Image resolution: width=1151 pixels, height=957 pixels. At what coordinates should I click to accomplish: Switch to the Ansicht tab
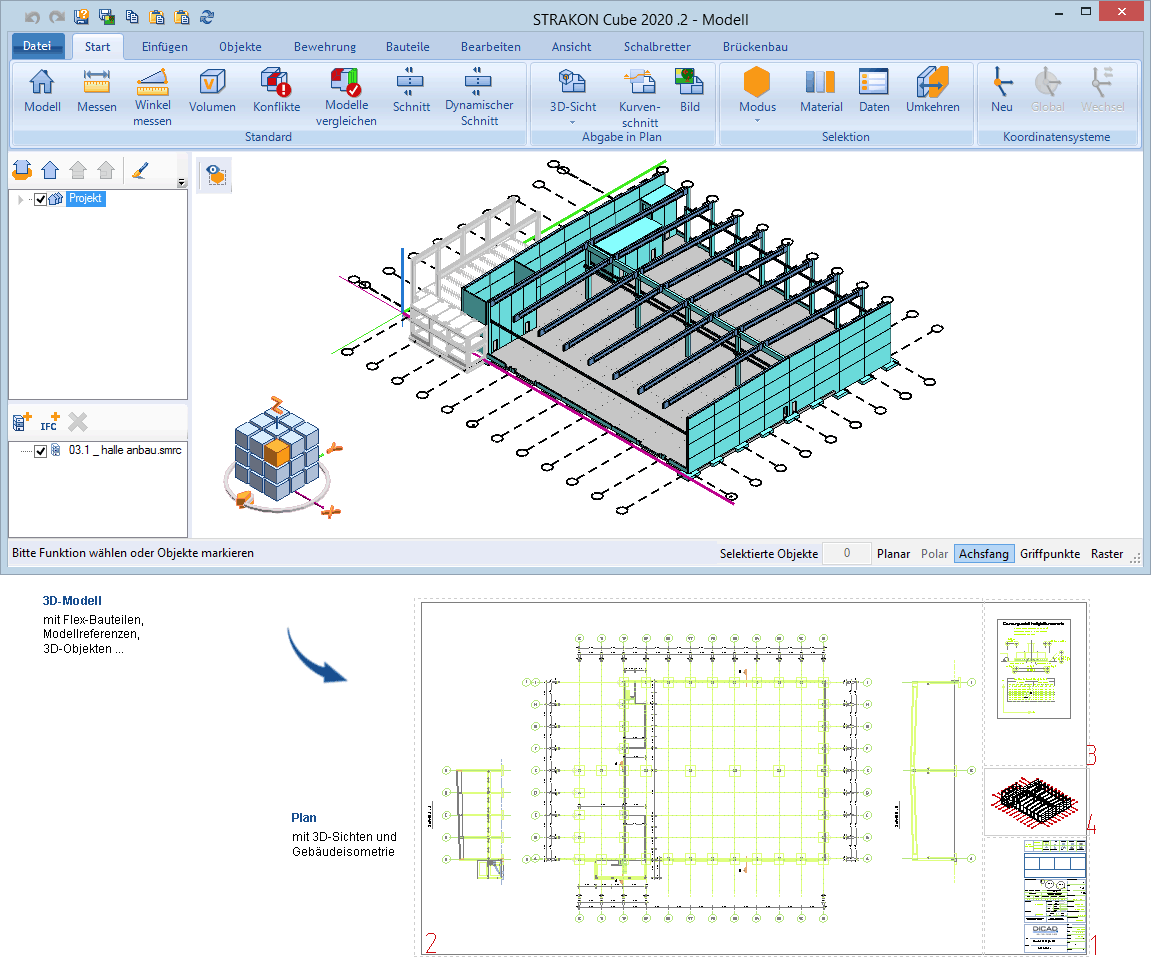(571, 47)
